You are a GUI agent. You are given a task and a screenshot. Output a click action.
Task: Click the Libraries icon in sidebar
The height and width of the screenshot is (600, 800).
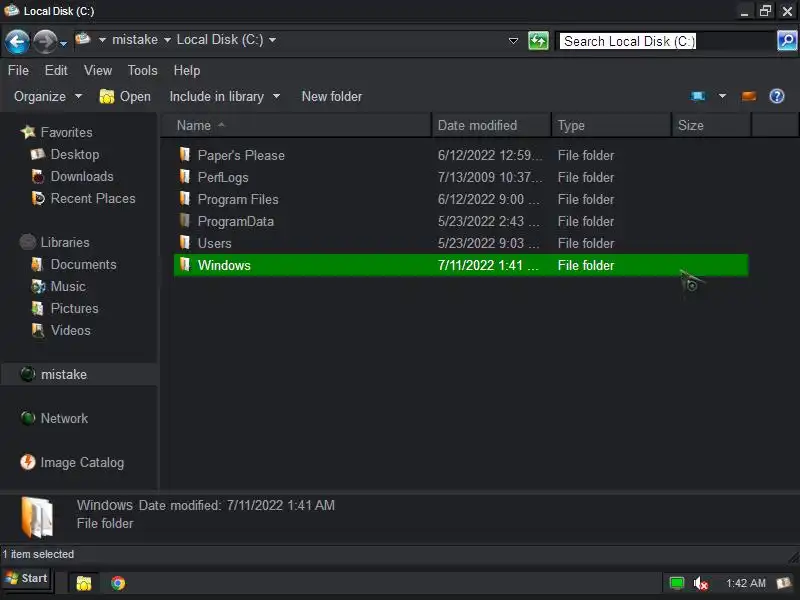(x=28, y=242)
